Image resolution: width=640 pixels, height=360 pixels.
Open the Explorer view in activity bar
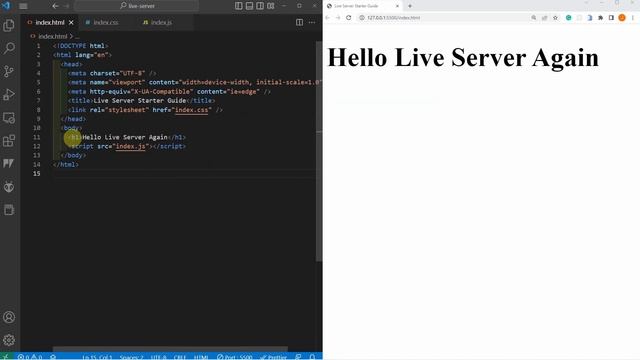click(9, 25)
